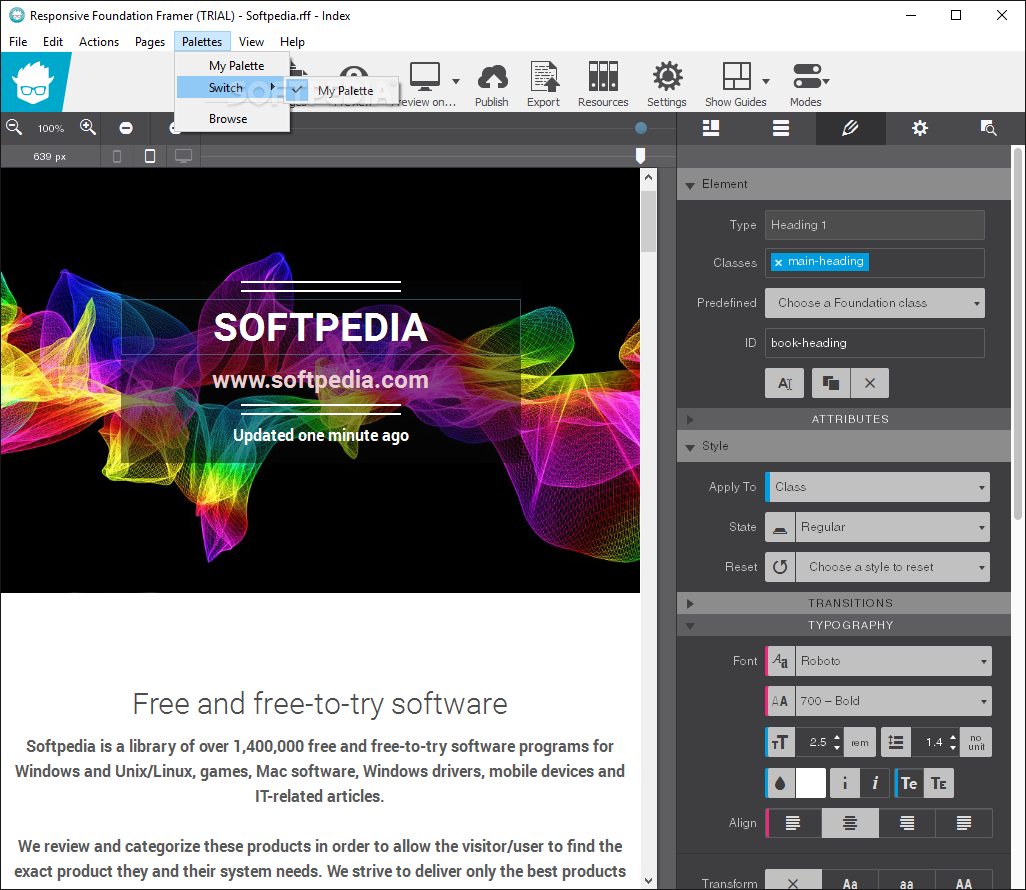
Task: Toggle italic text style
Action: (x=875, y=783)
